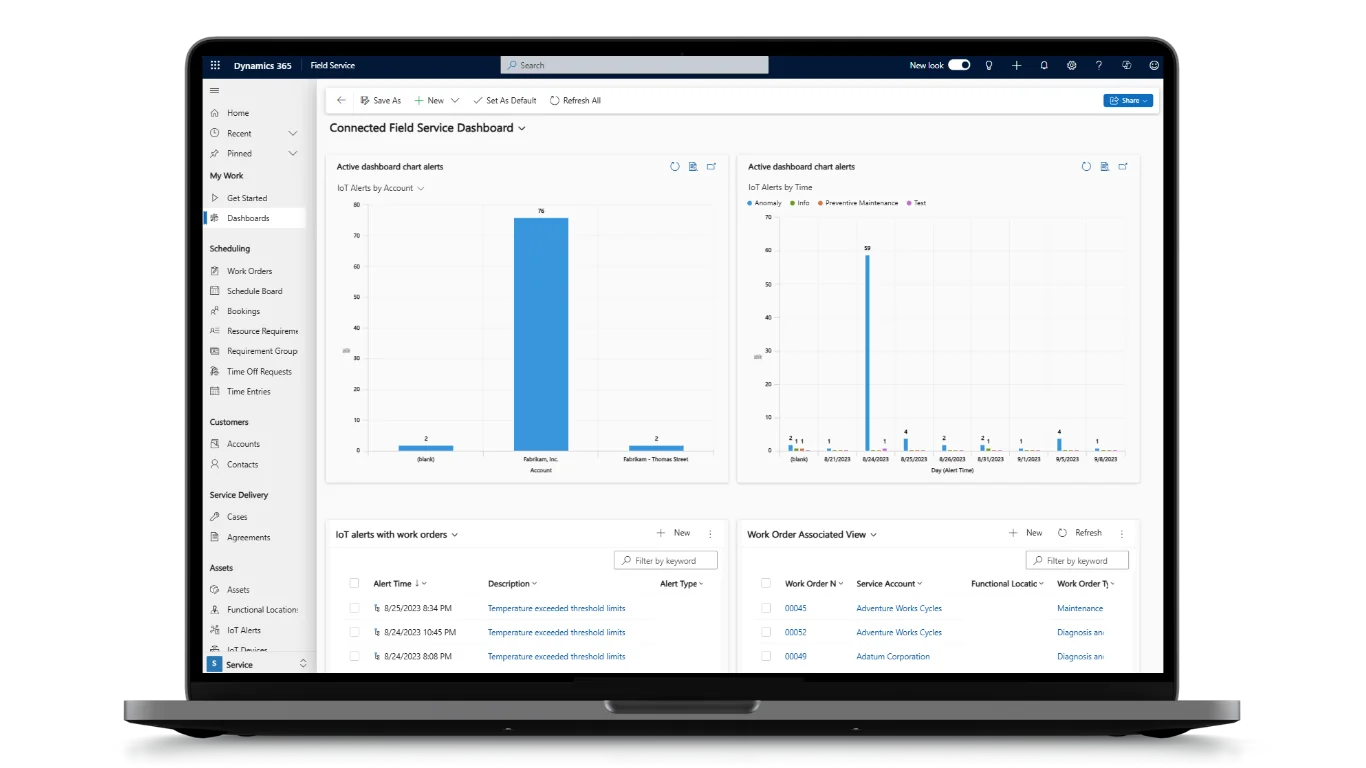Expand the Recent section chevron
Viewport: 1366px width, 768px height.
coord(293,133)
